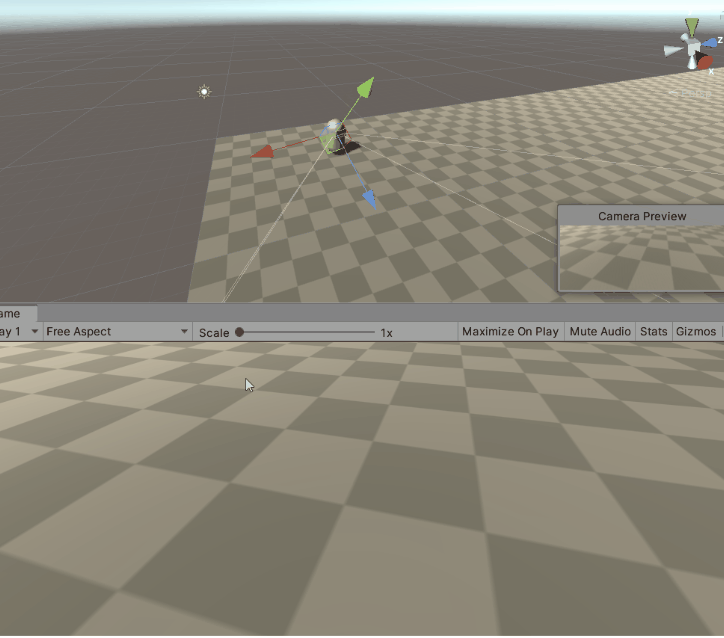Select the directional light sun icon

(x=204, y=91)
